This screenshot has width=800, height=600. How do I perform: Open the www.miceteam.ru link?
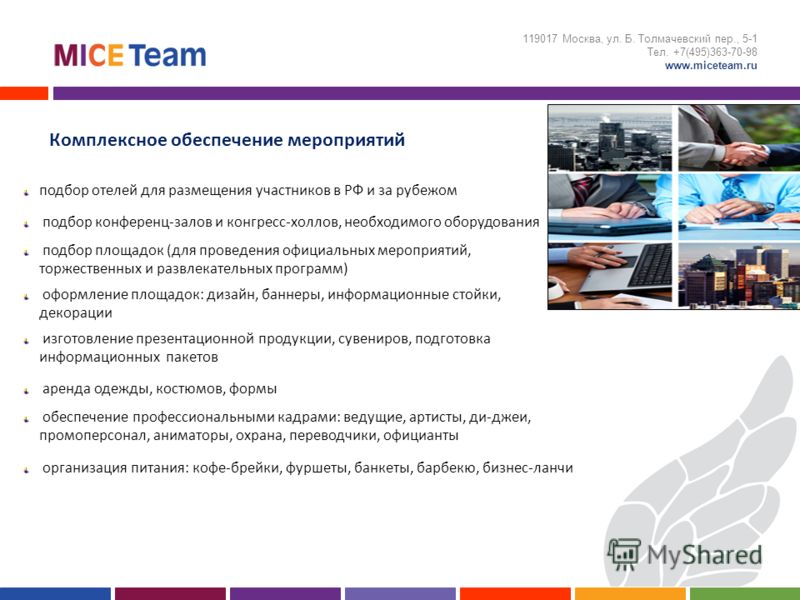[x=711, y=65]
